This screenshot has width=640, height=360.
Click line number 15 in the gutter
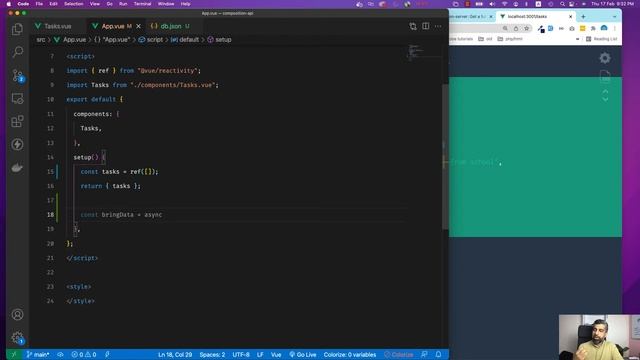[x=50, y=171]
